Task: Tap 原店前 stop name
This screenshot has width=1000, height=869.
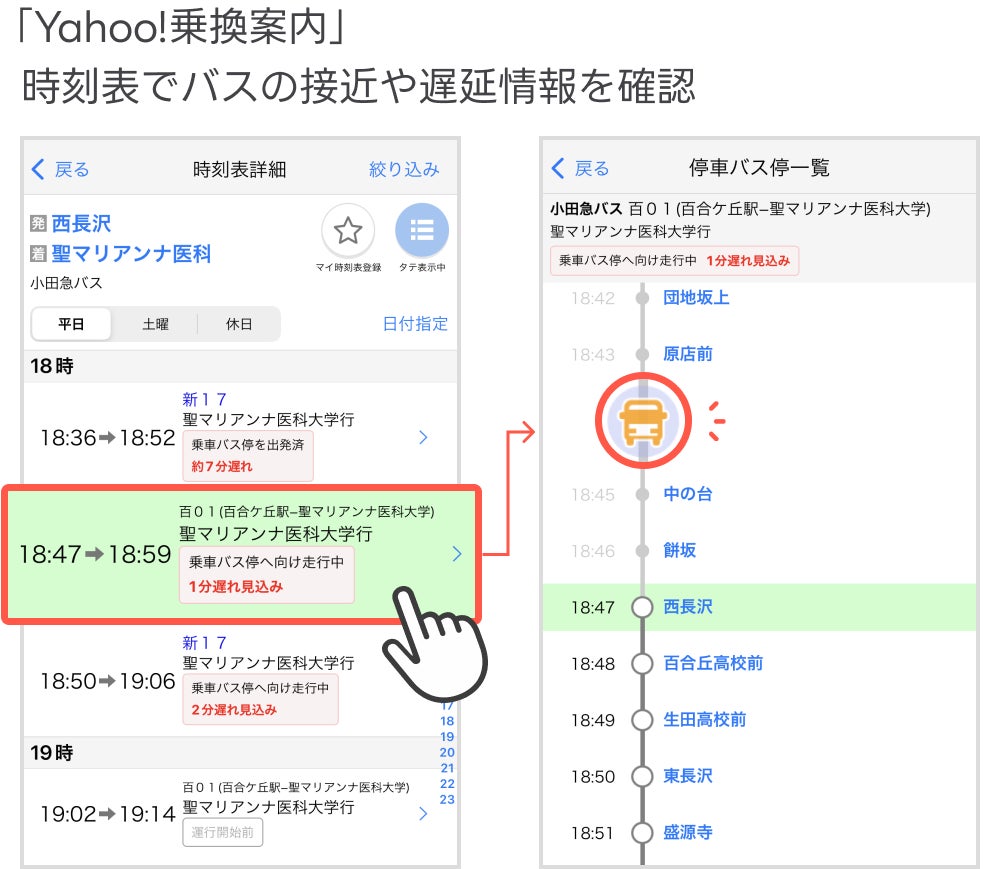Action: click(688, 354)
